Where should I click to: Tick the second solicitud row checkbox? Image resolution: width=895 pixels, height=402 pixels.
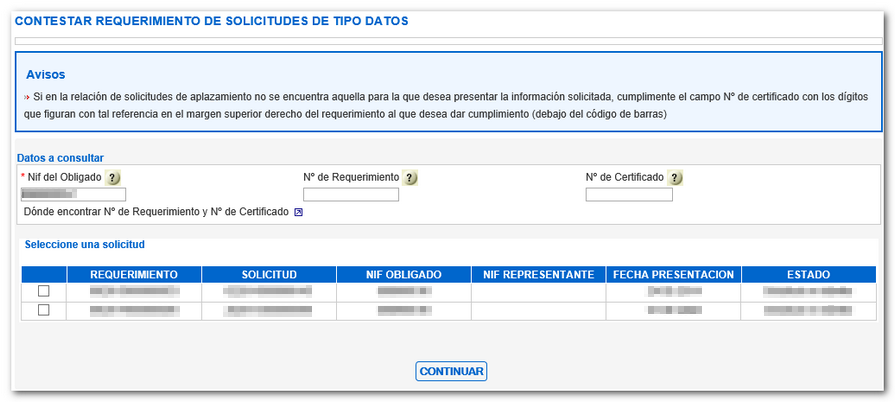[43, 310]
